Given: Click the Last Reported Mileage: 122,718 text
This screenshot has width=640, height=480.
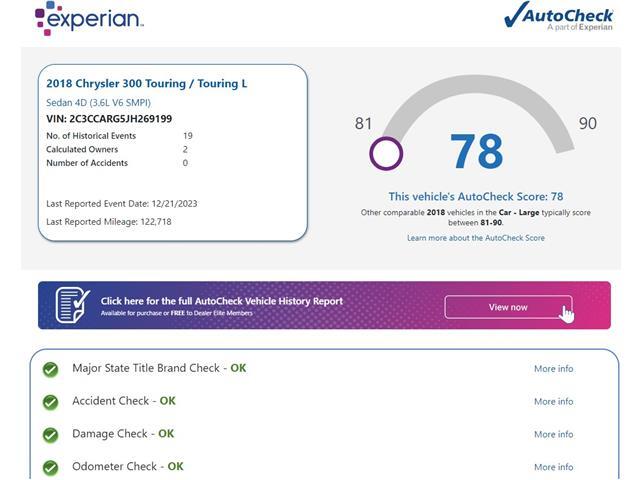Looking at the screenshot, I should point(109,222).
